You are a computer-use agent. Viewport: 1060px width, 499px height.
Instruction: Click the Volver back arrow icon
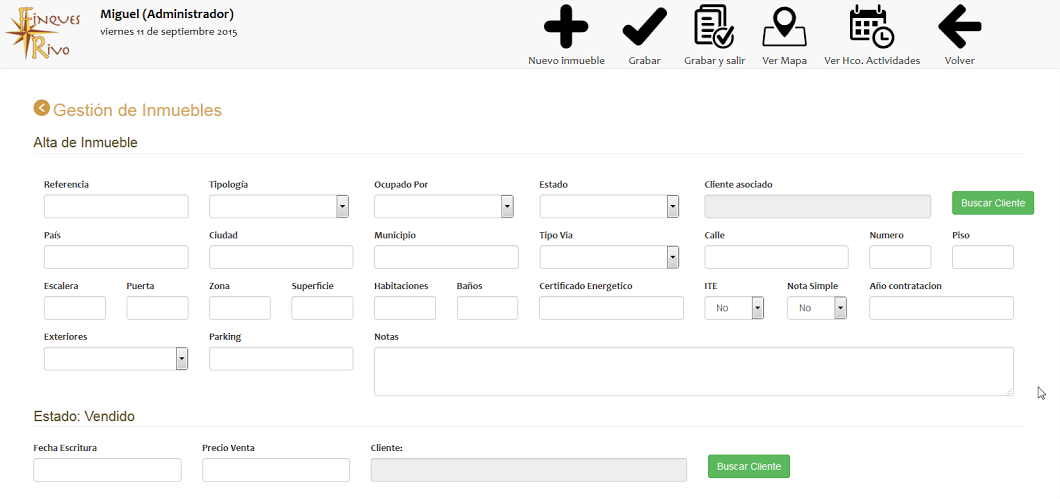[959, 27]
